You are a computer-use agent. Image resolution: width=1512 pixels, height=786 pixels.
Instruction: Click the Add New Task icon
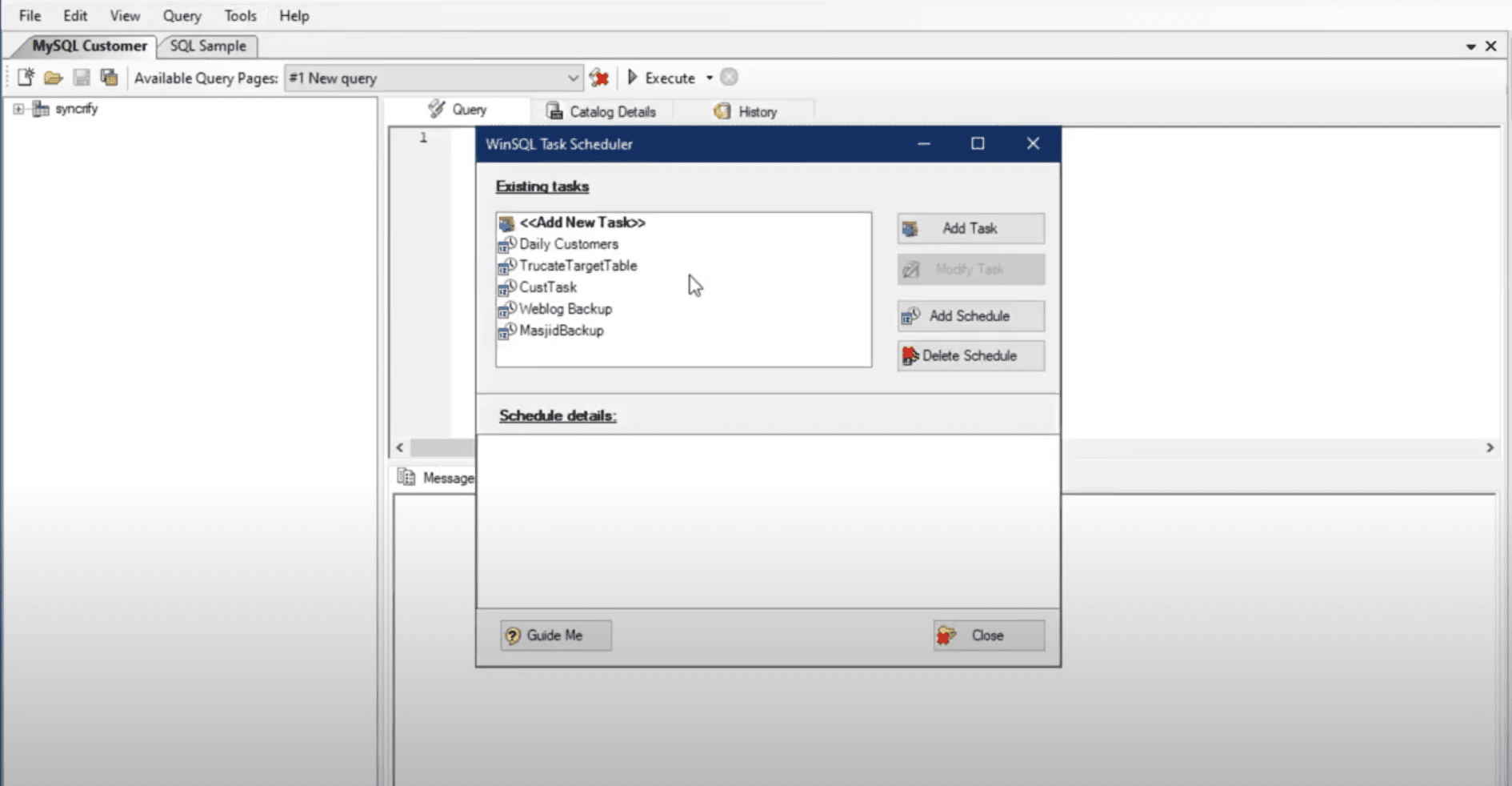pos(506,223)
